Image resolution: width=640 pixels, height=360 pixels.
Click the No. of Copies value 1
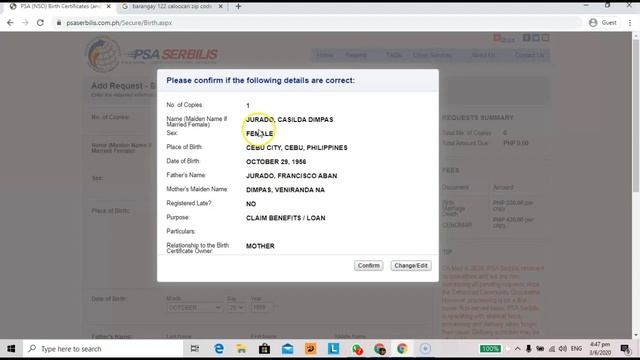coord(248,105)
